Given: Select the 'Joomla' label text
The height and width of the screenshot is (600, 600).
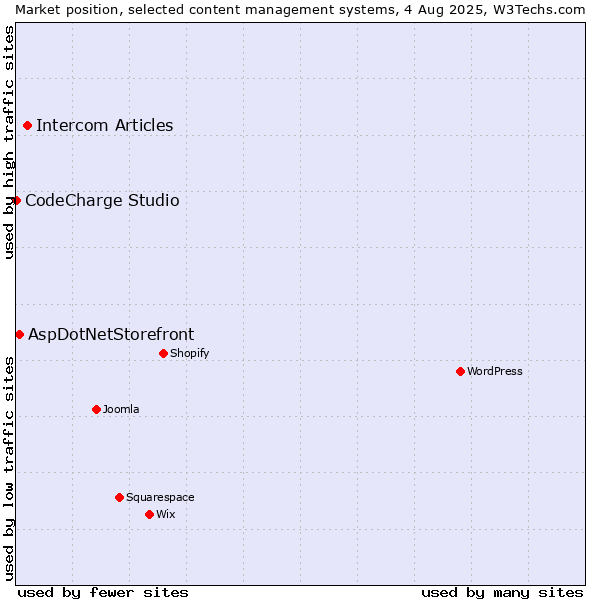Looking at the screenshot, I should (x=121, y=409).
